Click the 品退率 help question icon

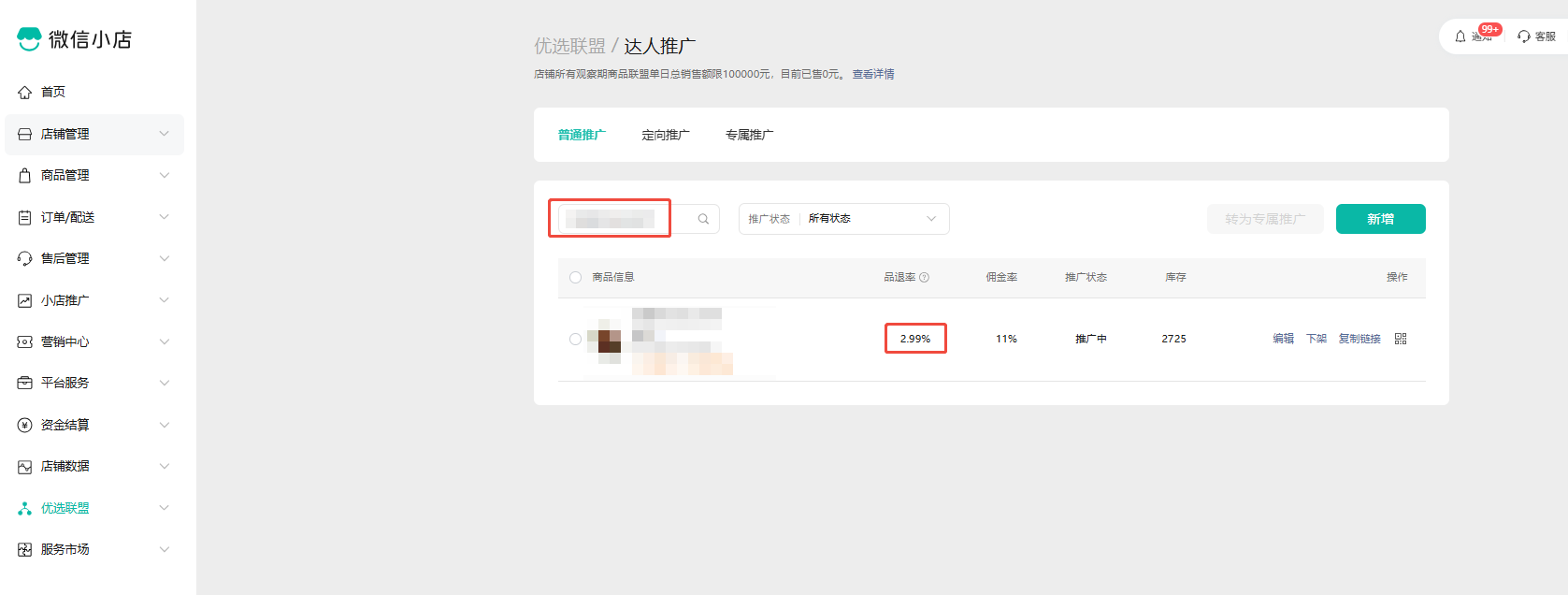click(924, 278)
